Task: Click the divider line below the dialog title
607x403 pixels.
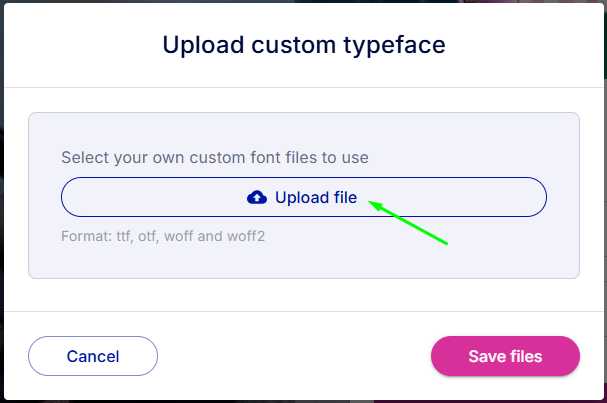Action: (304, 87)
